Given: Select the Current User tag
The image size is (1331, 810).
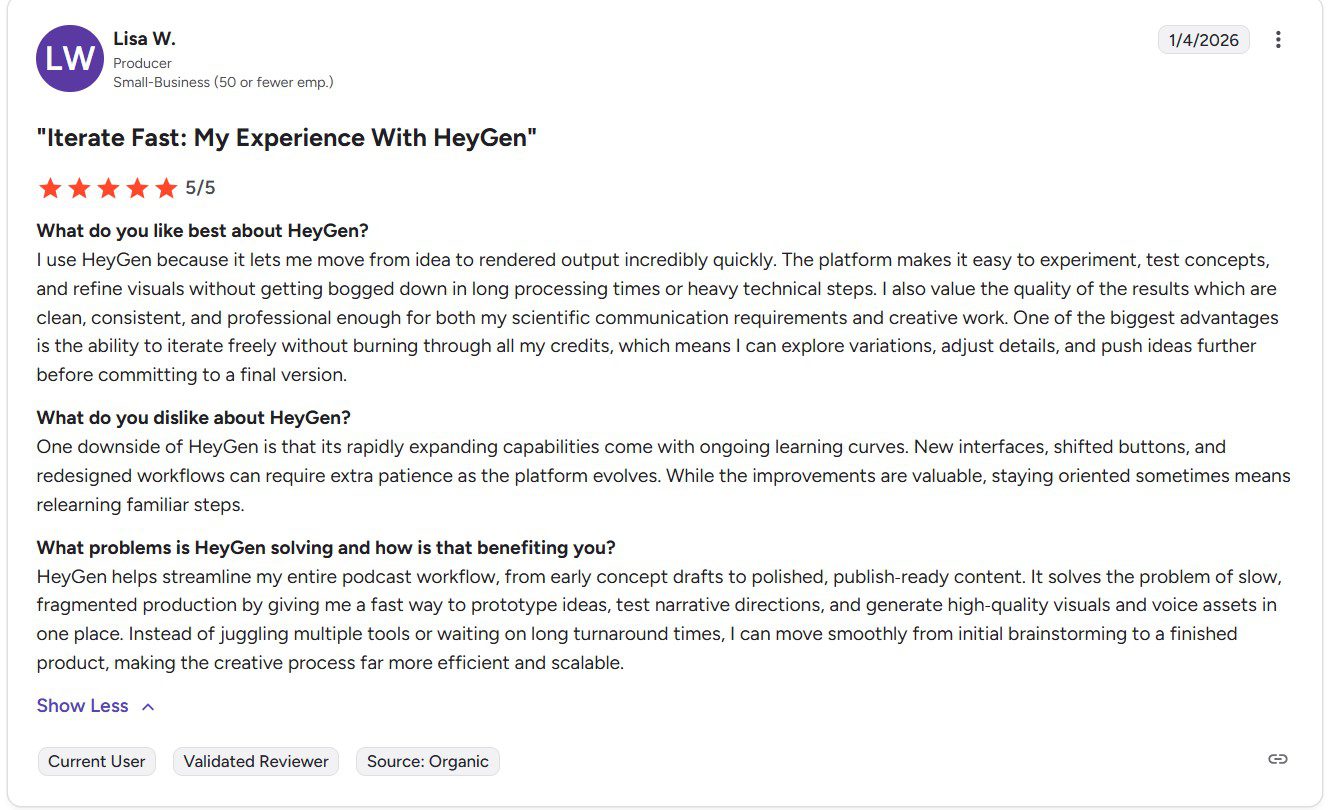Looking at the screenshot, I should pyautogui.click(x=97, y=761).
